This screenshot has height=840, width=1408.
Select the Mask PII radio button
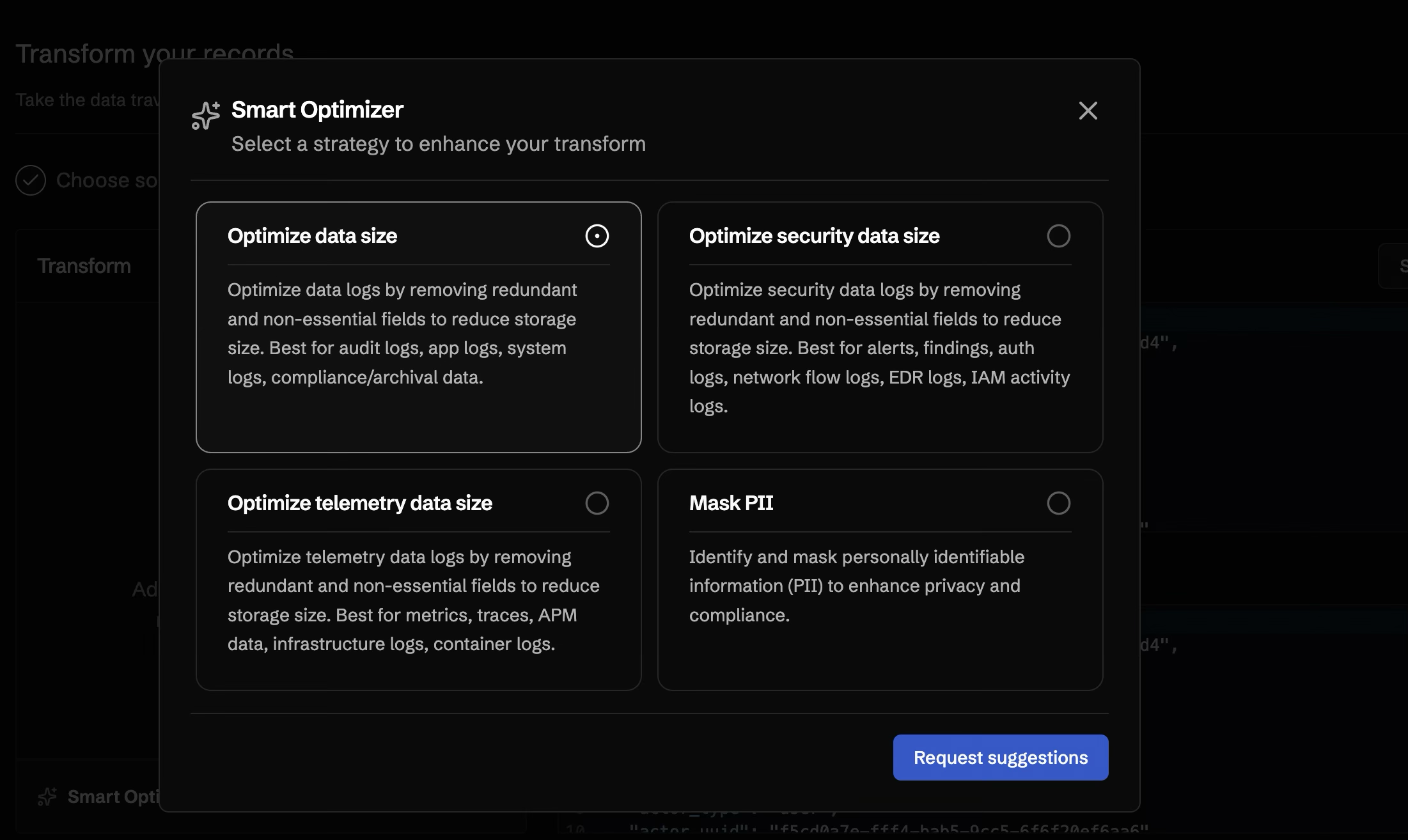[x=1059, y=503]
